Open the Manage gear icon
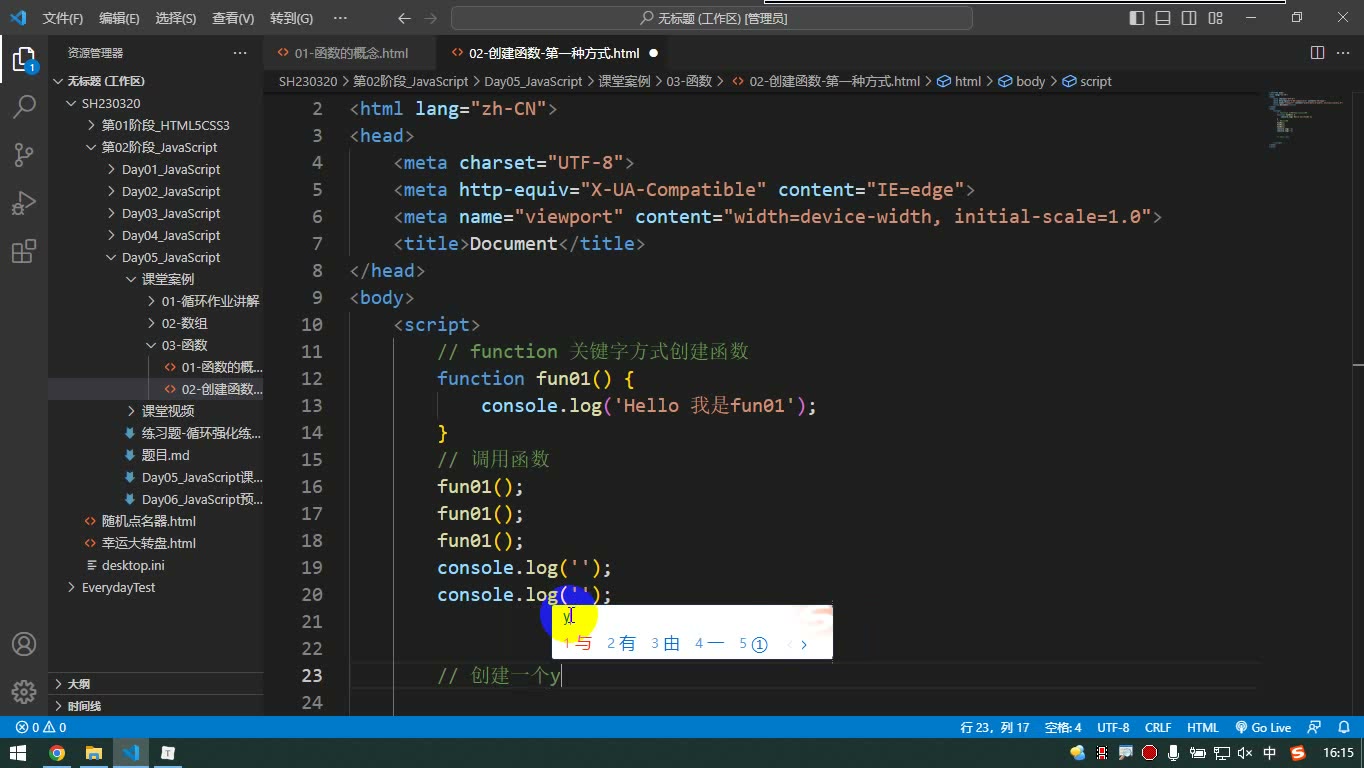 pos(23,692)
